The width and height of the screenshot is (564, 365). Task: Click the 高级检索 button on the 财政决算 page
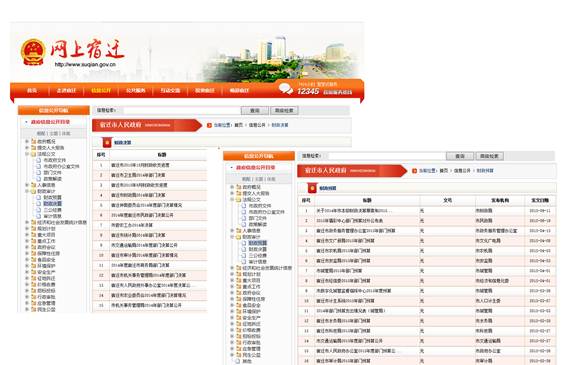[284, 110]
